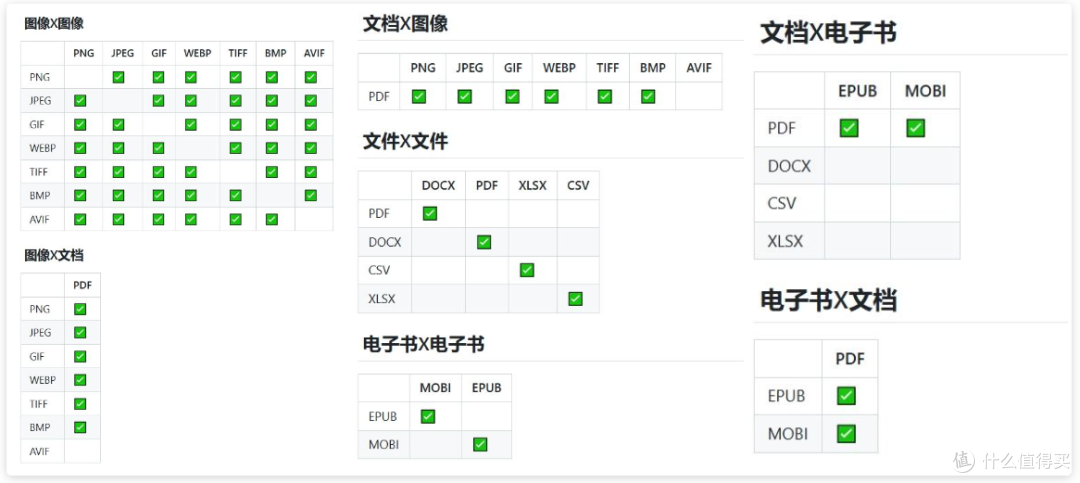Click the PDF column header in 图像X文档 table
1080x483 pixels.
point(82,285)
